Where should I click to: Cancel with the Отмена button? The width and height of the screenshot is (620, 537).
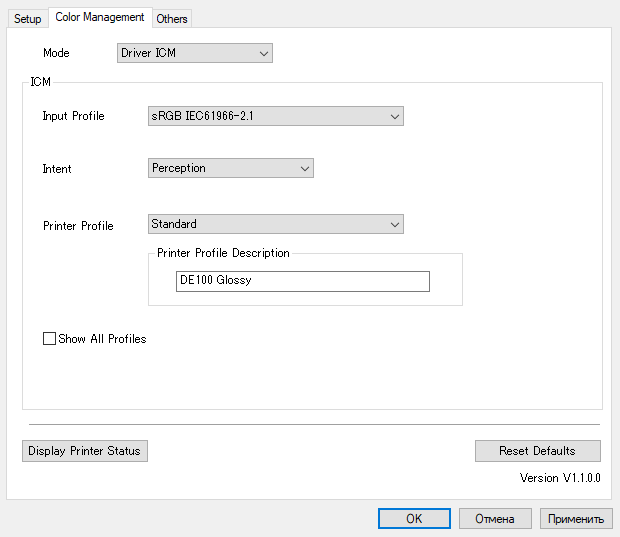(x=494, y=519)
